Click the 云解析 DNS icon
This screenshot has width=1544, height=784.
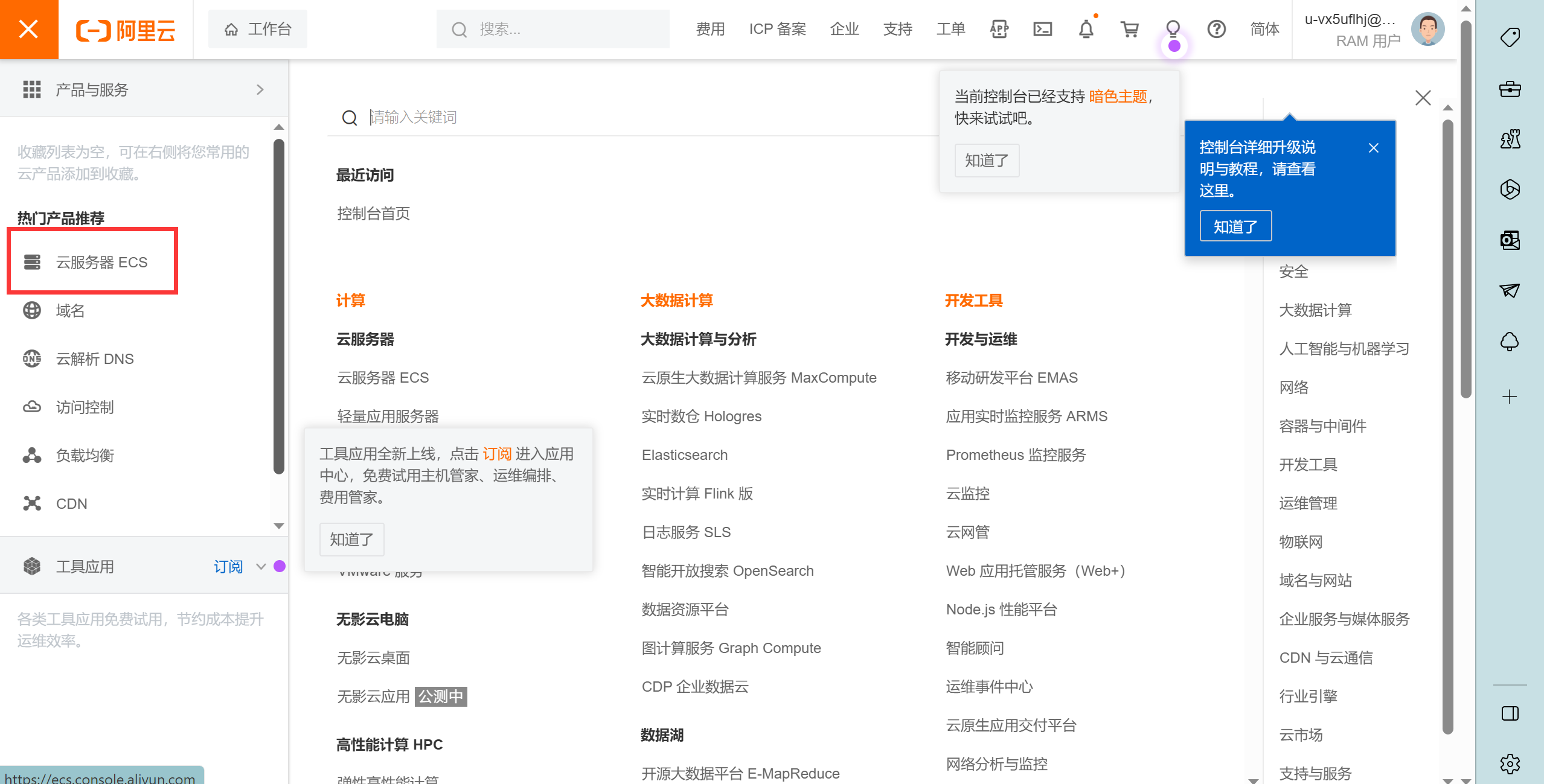(x=32, y=359)
